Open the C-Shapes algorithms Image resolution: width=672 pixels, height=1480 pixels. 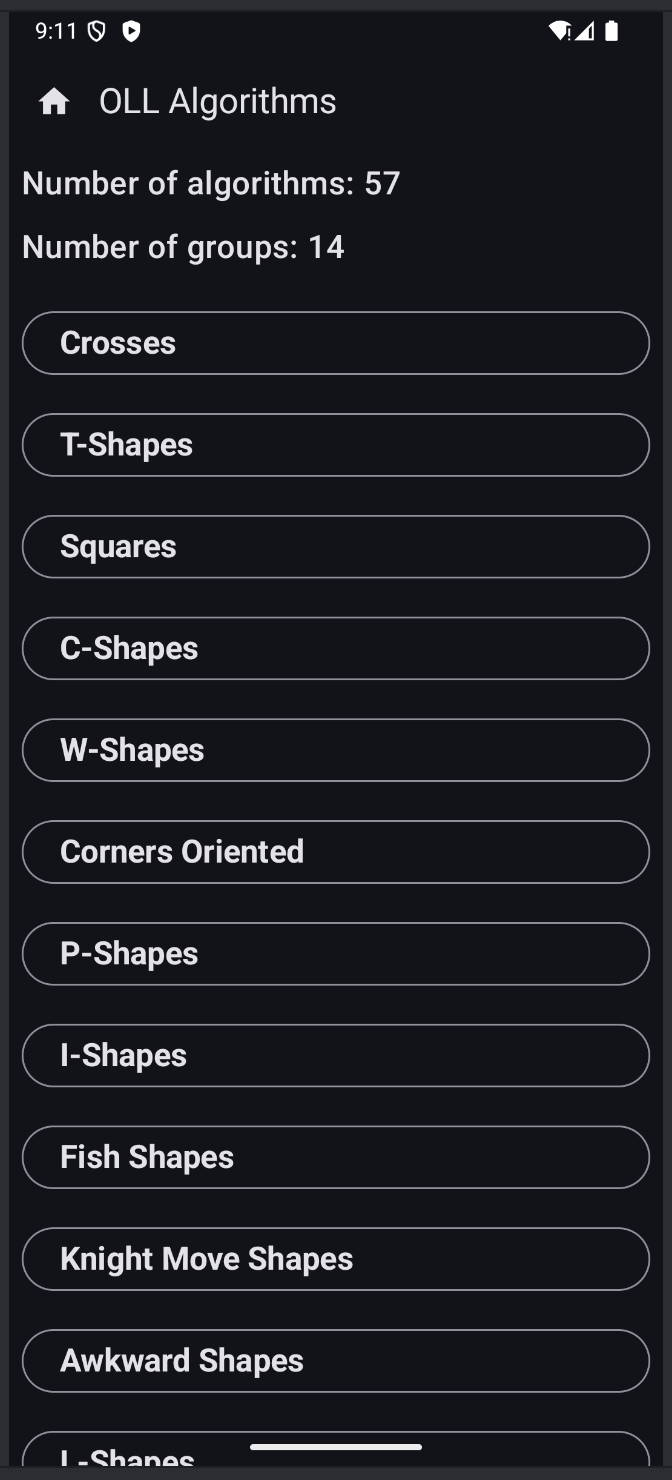tap(335, 648)
